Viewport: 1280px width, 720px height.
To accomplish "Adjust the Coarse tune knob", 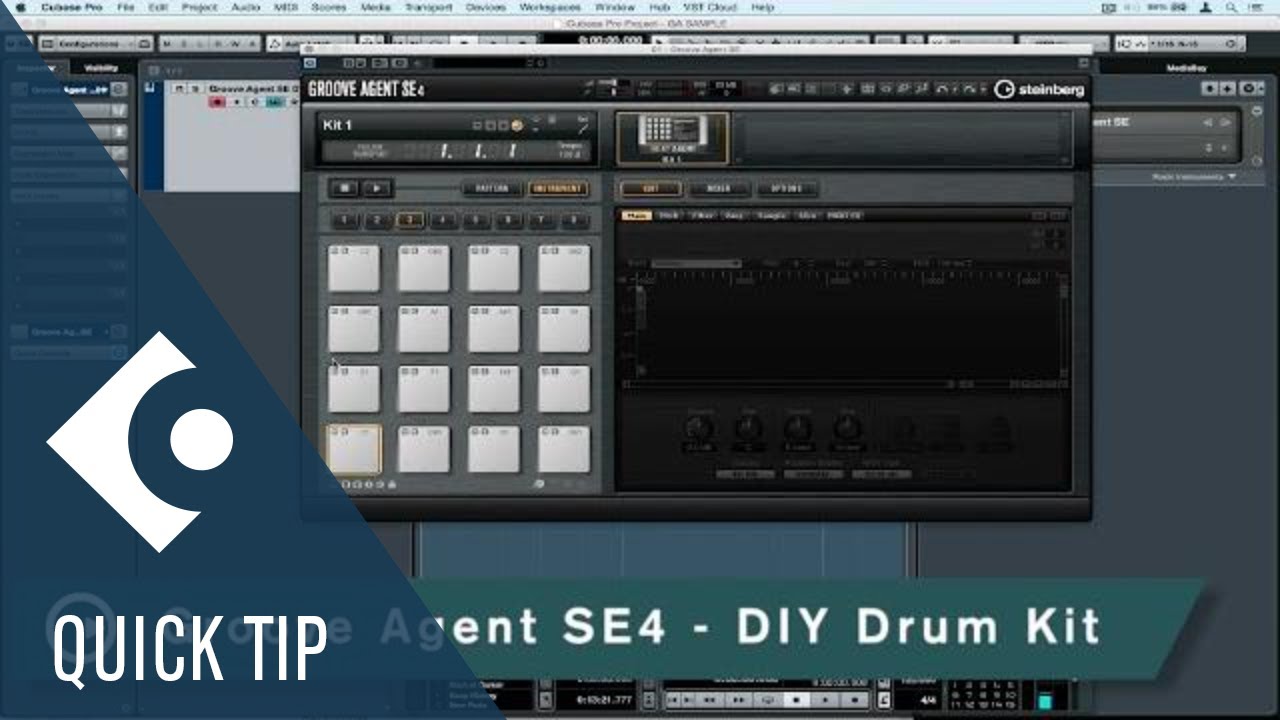I will coord(798,429).
